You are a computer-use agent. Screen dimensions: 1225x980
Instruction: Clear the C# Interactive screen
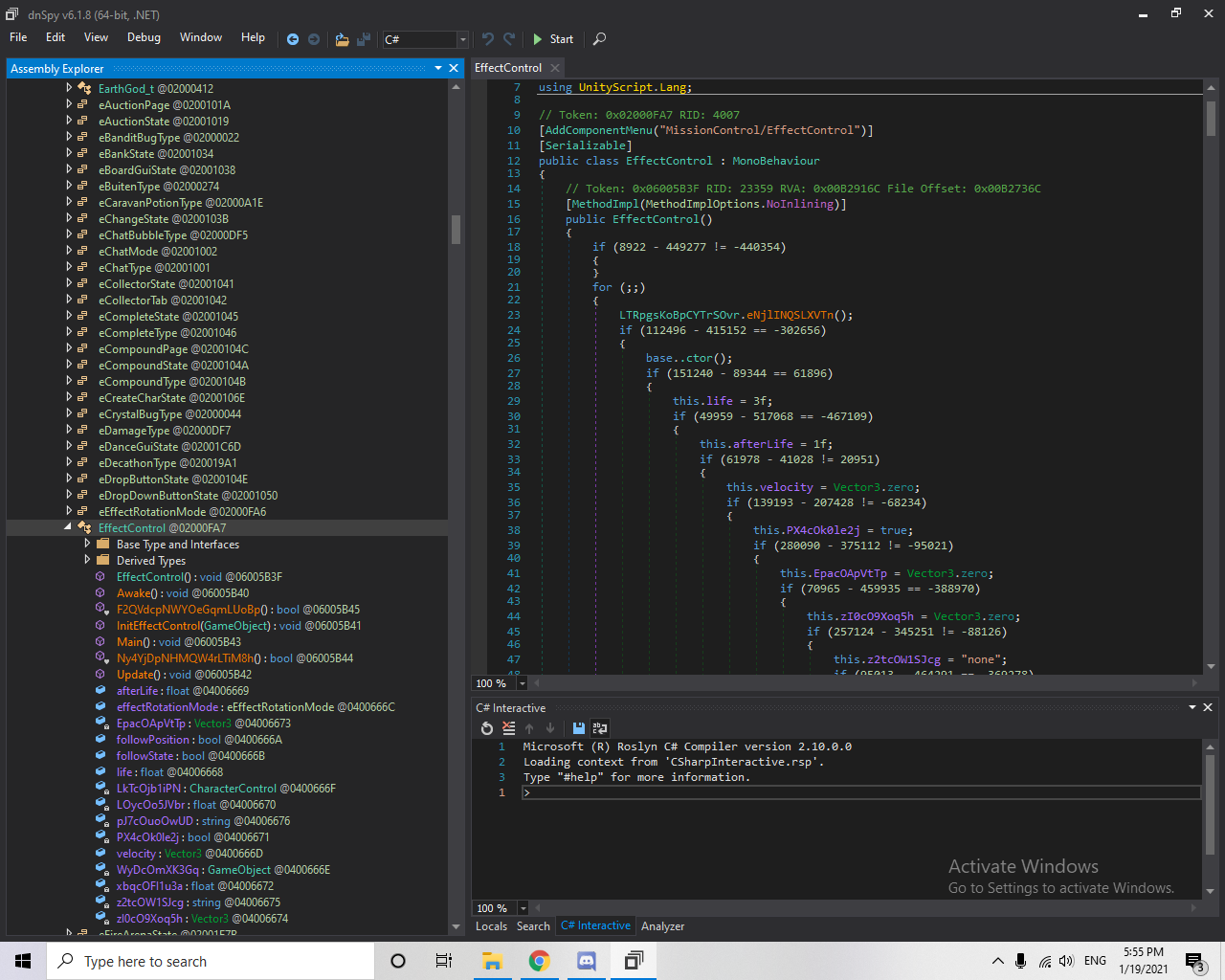coord(508,728)
